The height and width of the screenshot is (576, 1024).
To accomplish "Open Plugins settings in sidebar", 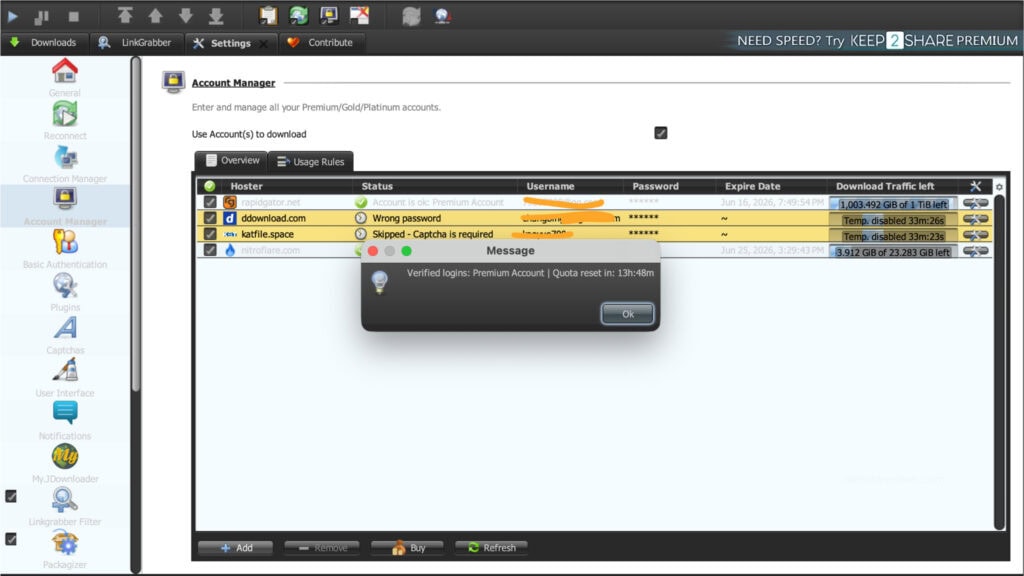I will [x=65, y=293].
